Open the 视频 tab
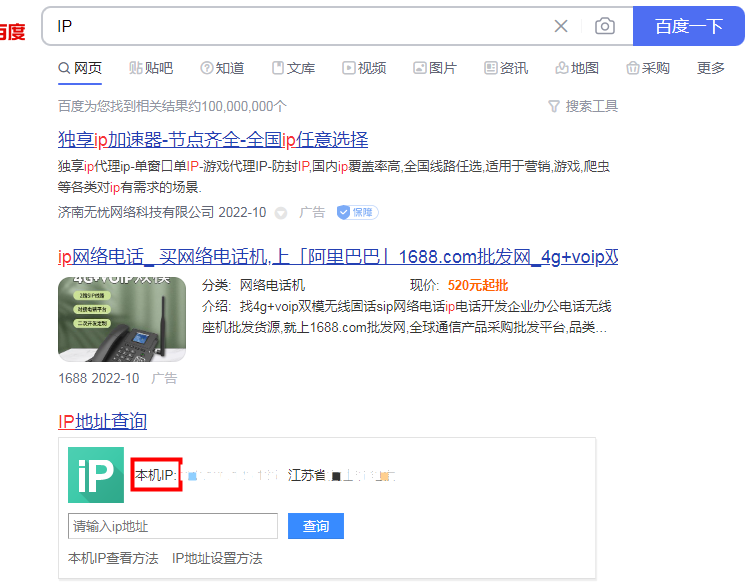Image resolution: width=748 pixels, height=584 pixels. pos(364,68)
